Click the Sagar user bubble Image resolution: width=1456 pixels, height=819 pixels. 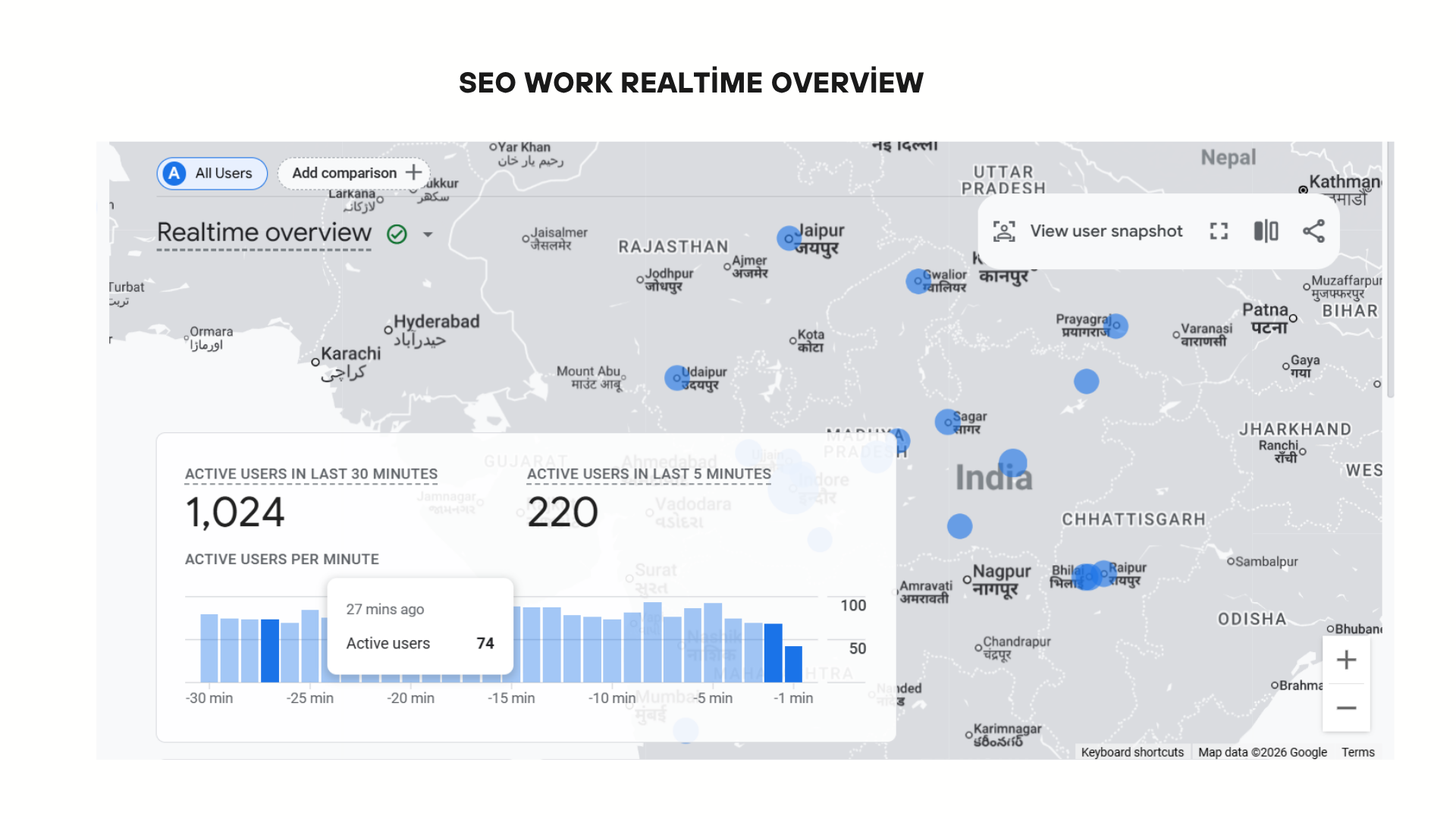pyautogui.click(x=947, y=422)
